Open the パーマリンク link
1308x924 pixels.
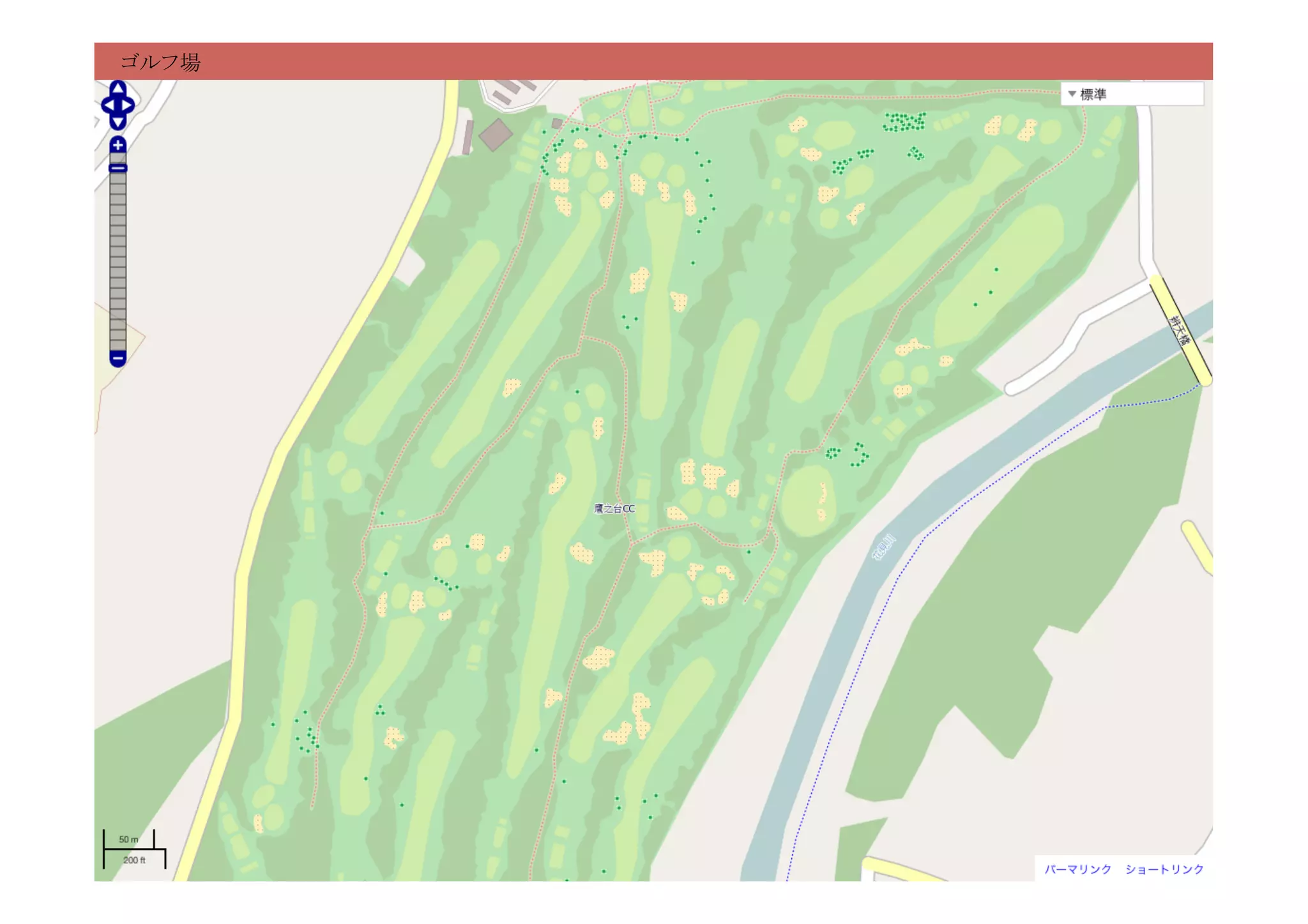pyautogui.click(x=1077, y=869)
